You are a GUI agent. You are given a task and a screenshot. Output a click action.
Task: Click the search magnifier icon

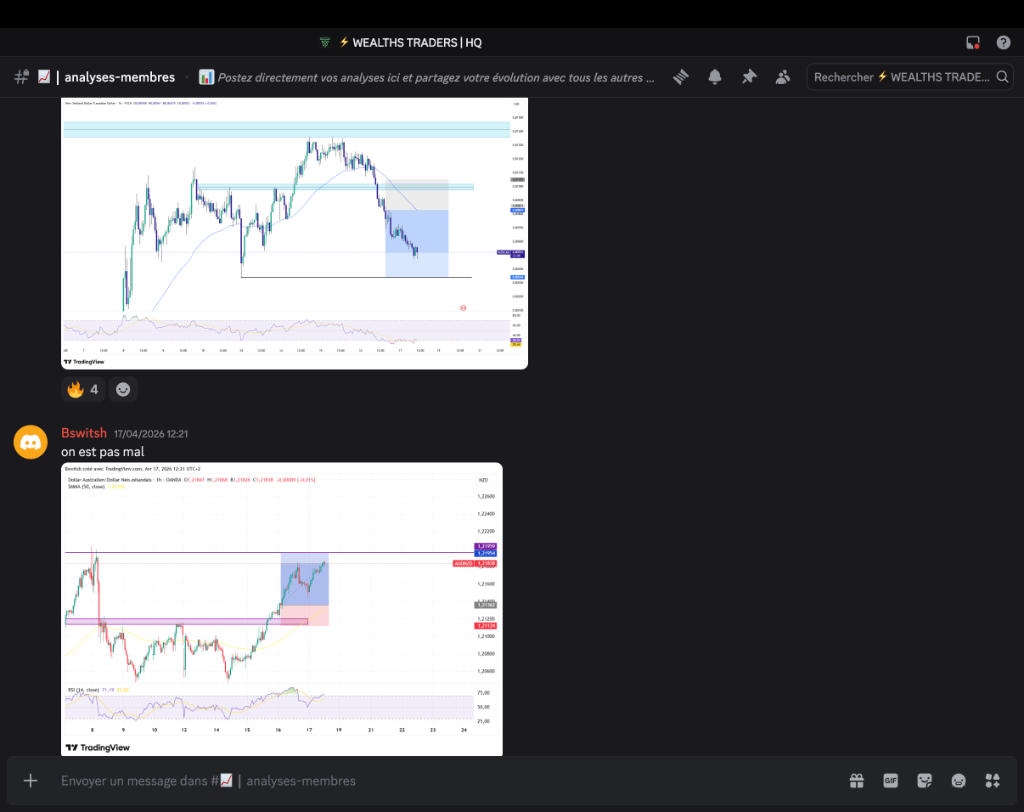[x=1002, y=77]
